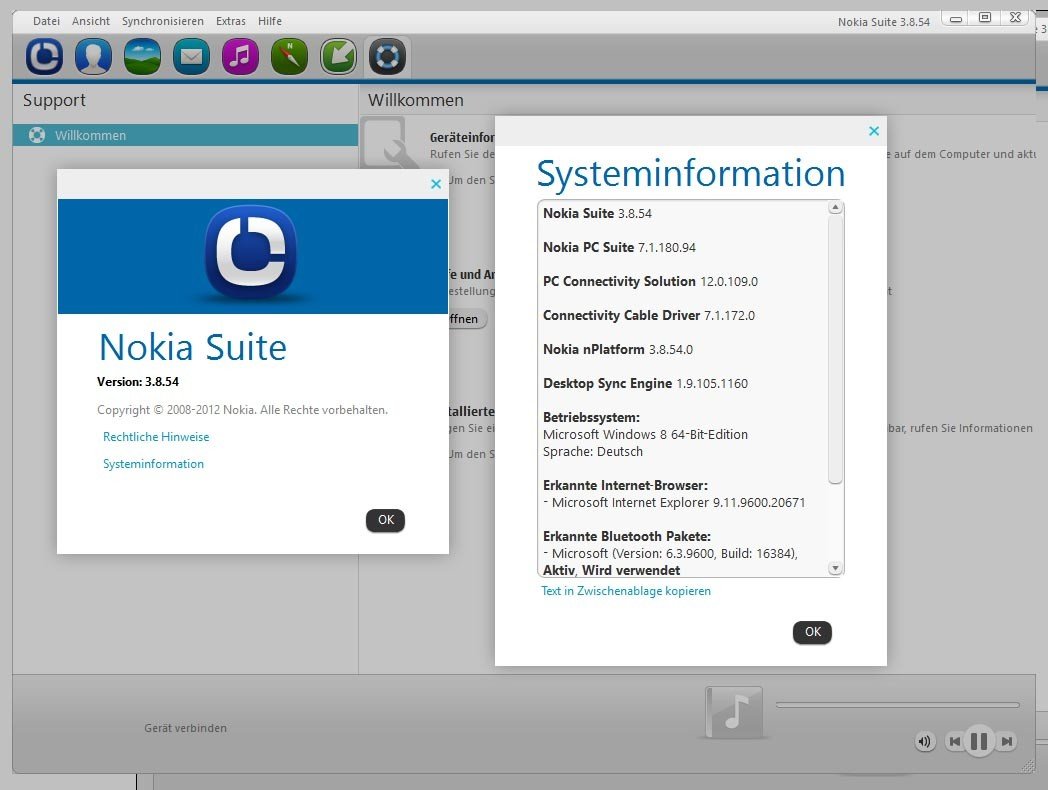The width and height of the screenshot is (1048, 790).
Task: Open the Synchronisieren menu
Action: pyautogui.click(x=162, y=21)
